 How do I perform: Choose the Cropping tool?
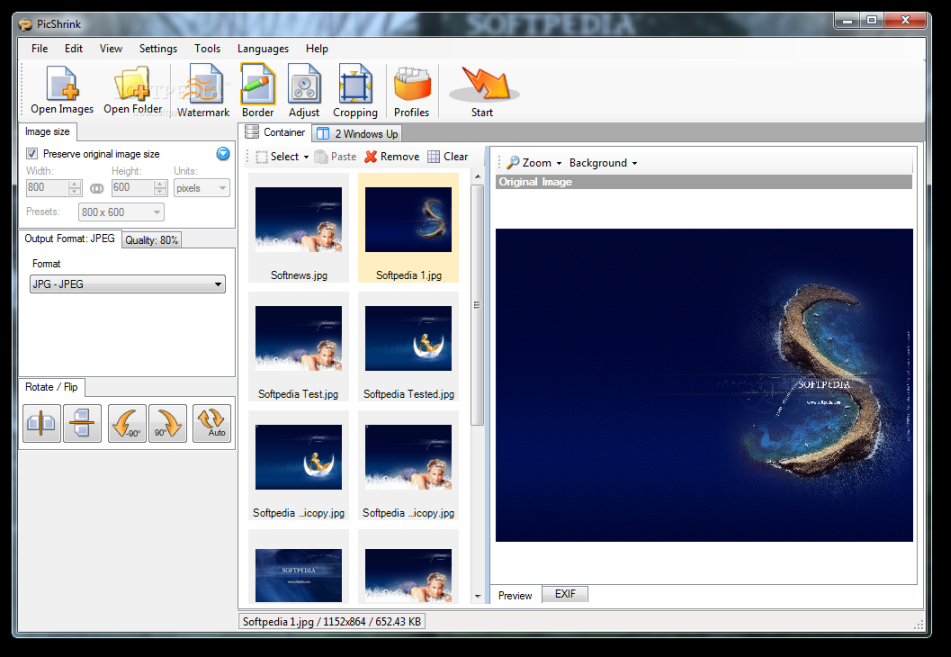click(x=355, y=90)
